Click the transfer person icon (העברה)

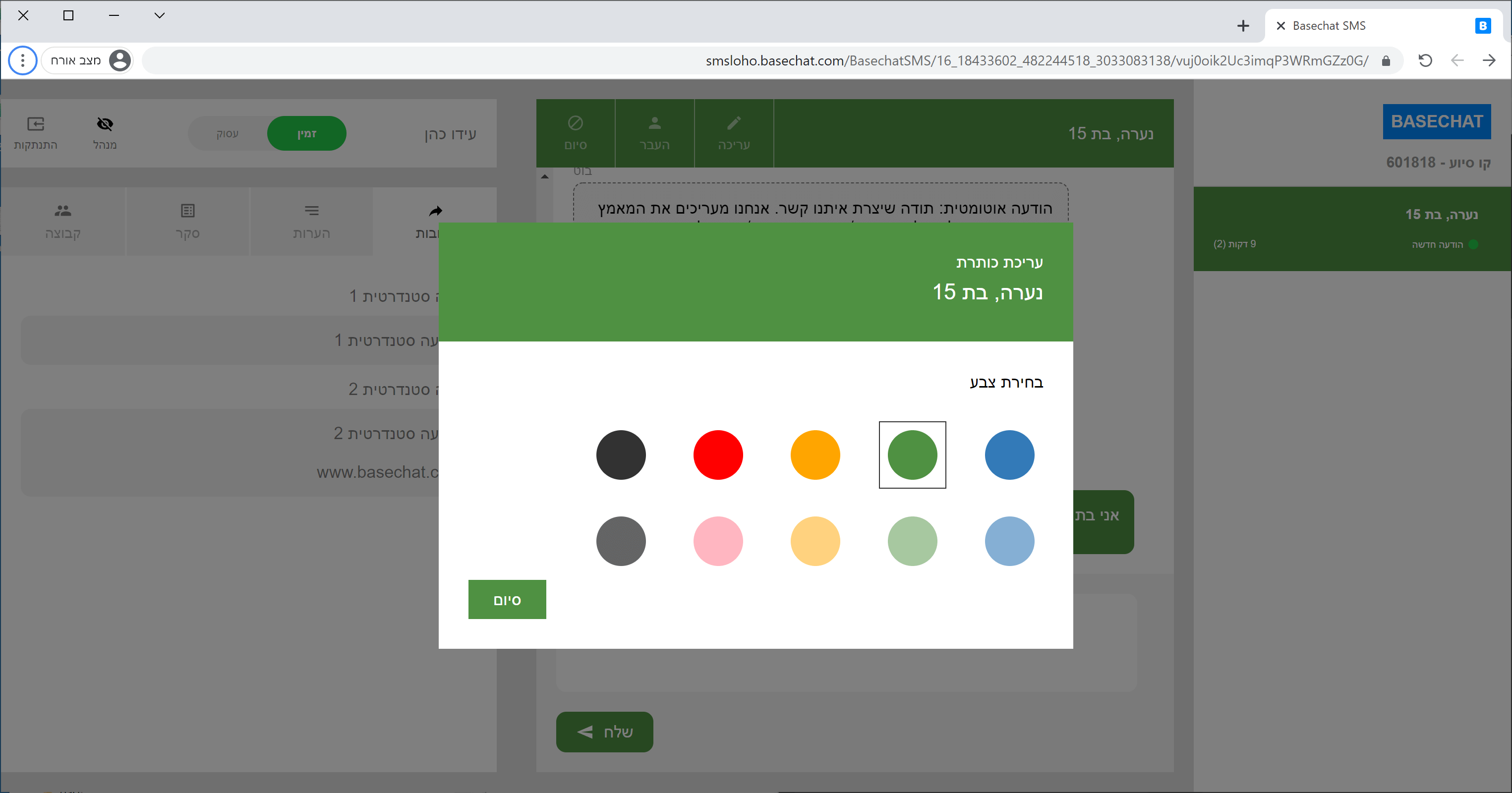click(x=654, y=123)
